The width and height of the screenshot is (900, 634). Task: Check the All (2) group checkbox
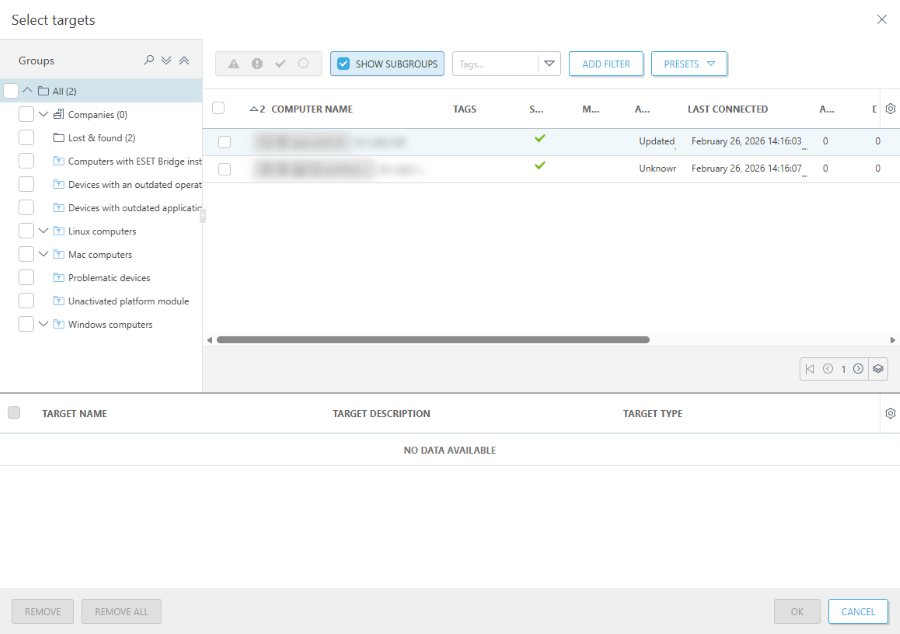click(x=11, y=91)
